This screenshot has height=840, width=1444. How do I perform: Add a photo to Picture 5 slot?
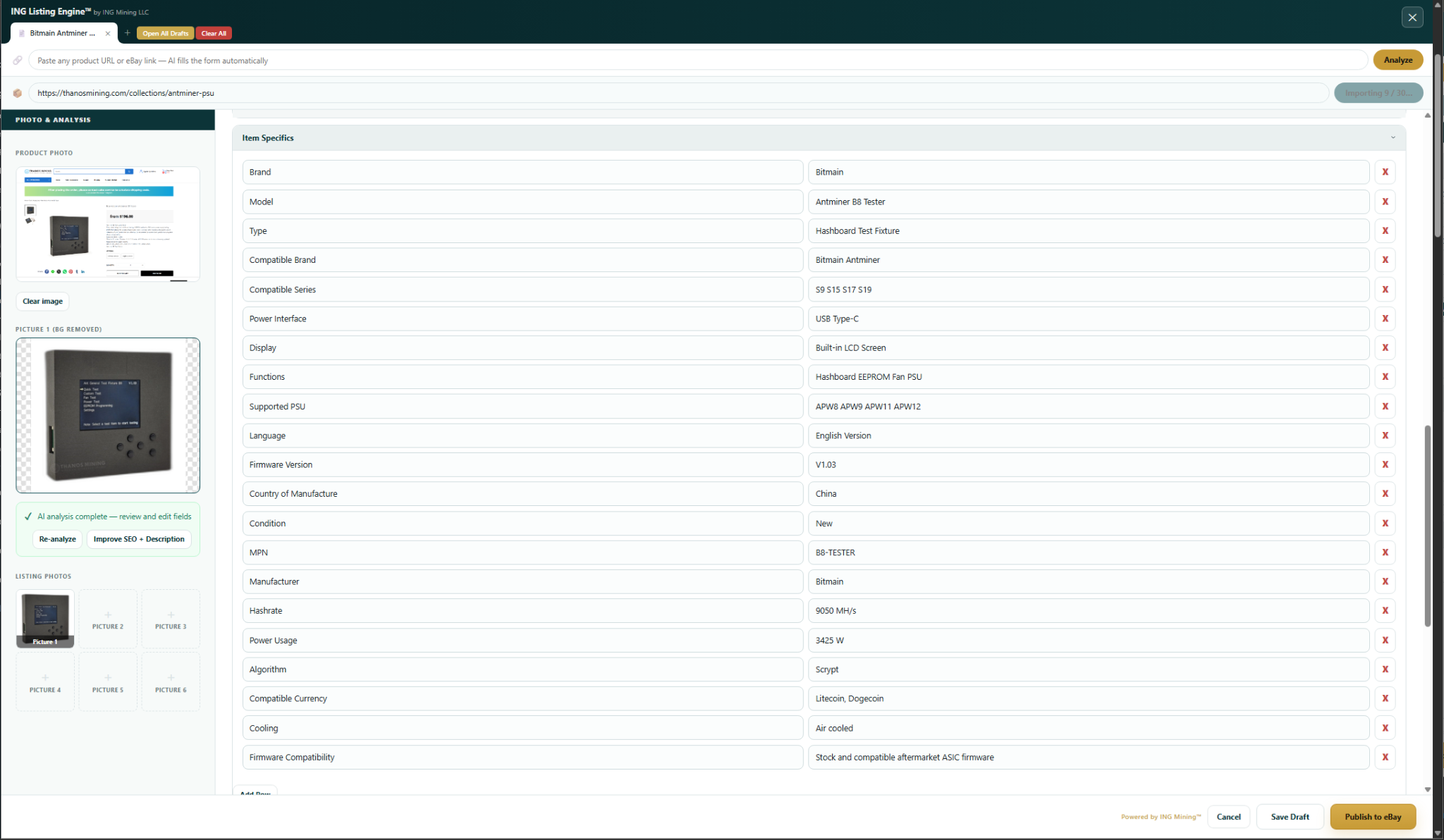tap(108, 682)
